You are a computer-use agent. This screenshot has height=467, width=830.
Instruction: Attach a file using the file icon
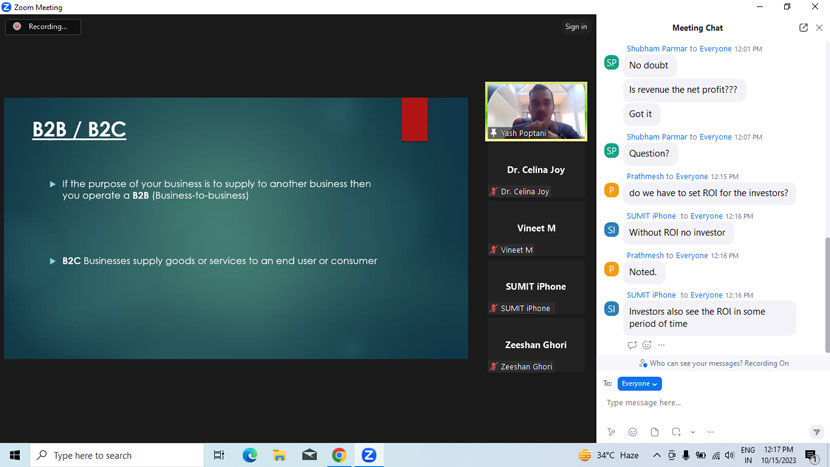[655, 432]
